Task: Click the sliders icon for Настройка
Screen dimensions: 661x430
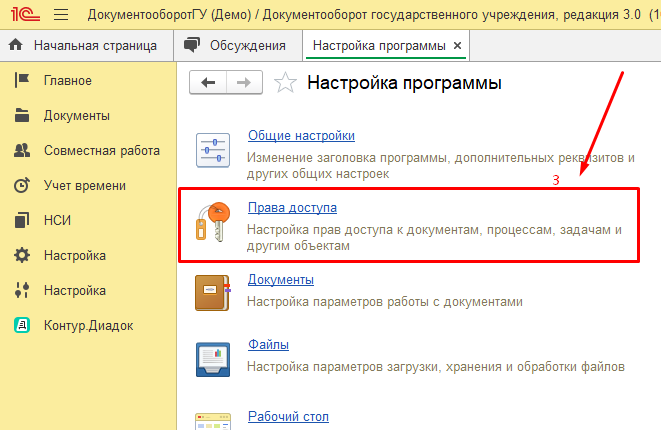Action: [x=22, y=290]
